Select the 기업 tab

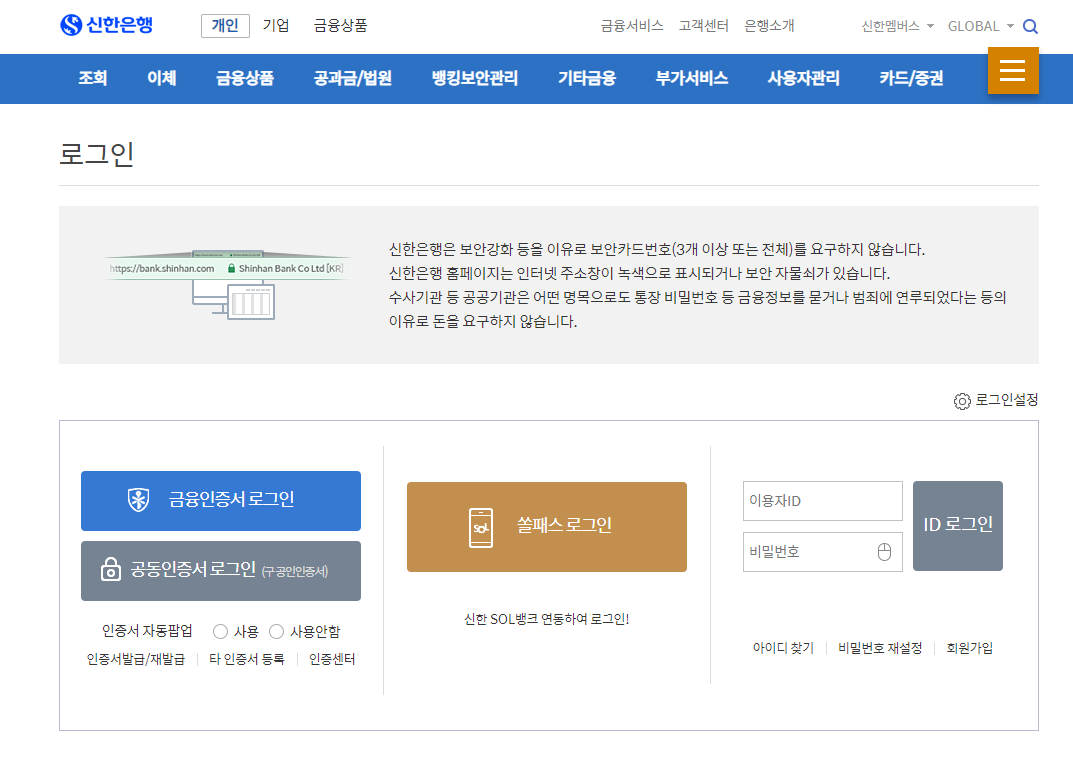[276, 25]
